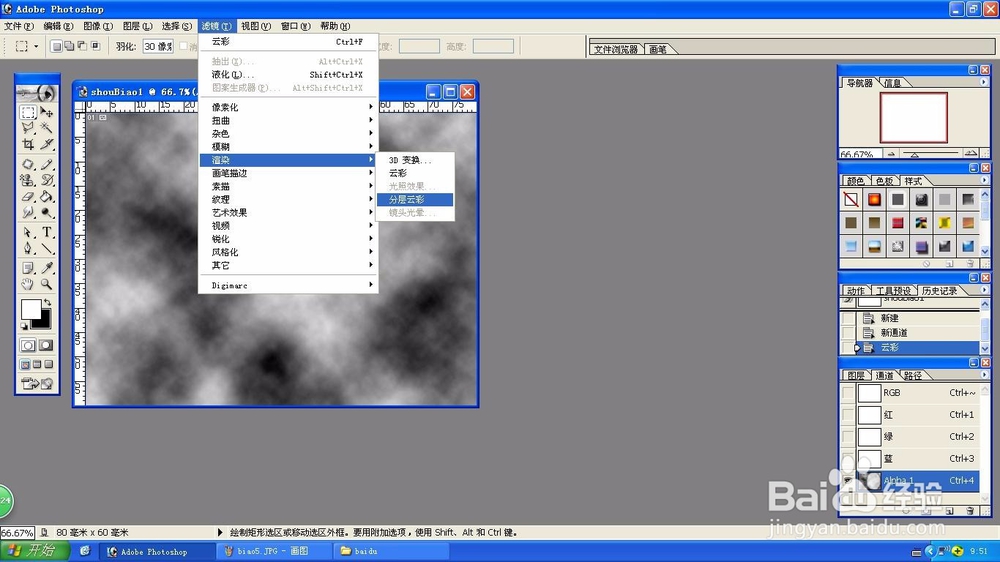Select the Eraser tool
Image resolution: width=1000 pixels, height=562 pixels.
(27, 196)
